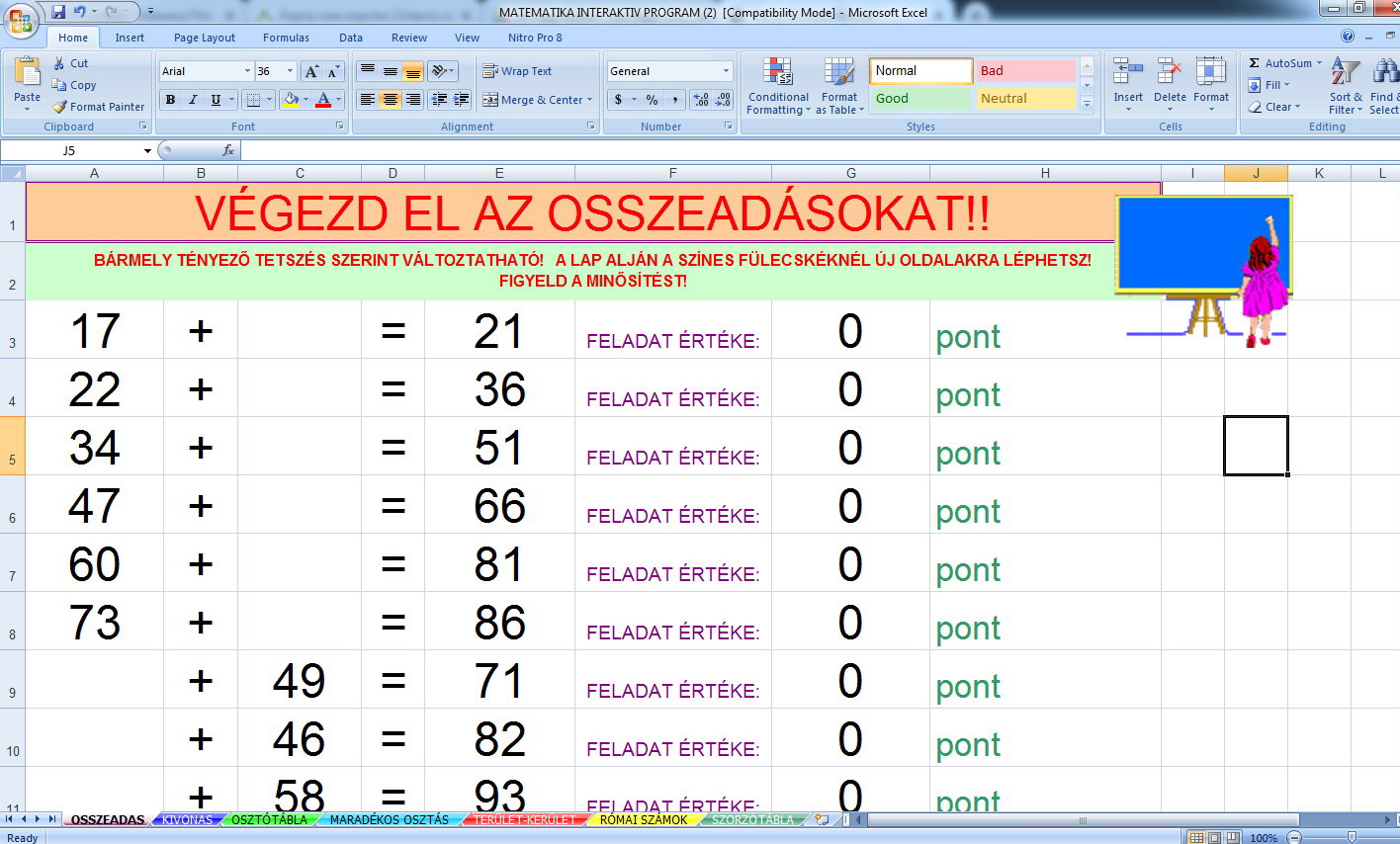Click the AutoSum sigma icon
The width and height of the screenshot is (1400, 844).
[x=1254, y=63]
